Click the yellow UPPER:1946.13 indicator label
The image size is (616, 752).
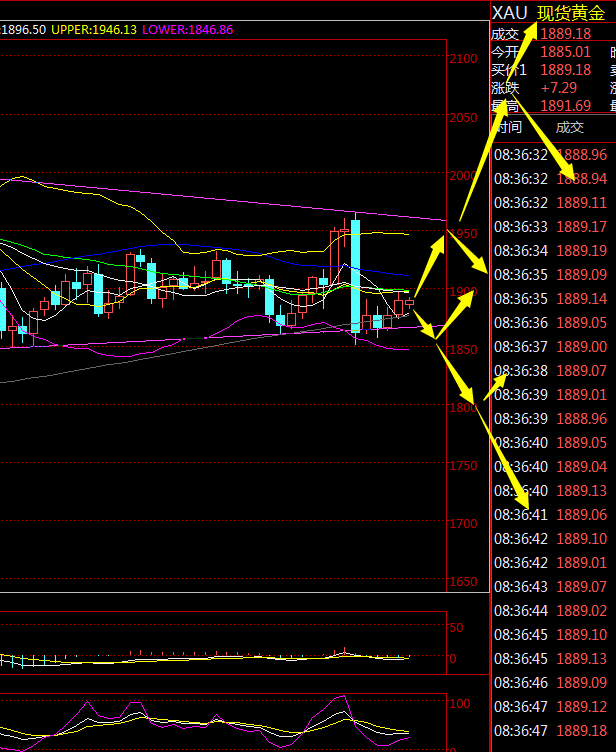94,30
